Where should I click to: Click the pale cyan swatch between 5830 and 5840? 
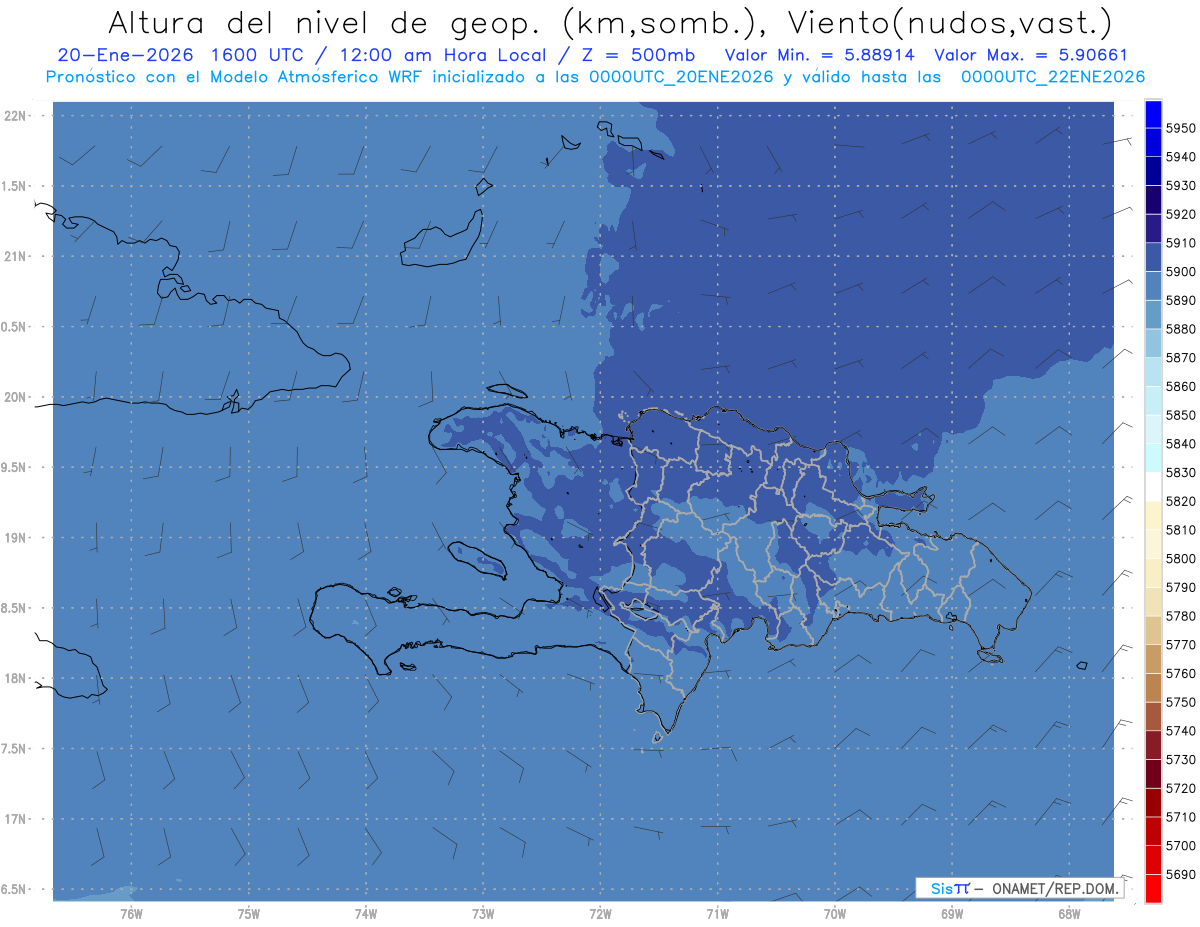click(1153, 458)
